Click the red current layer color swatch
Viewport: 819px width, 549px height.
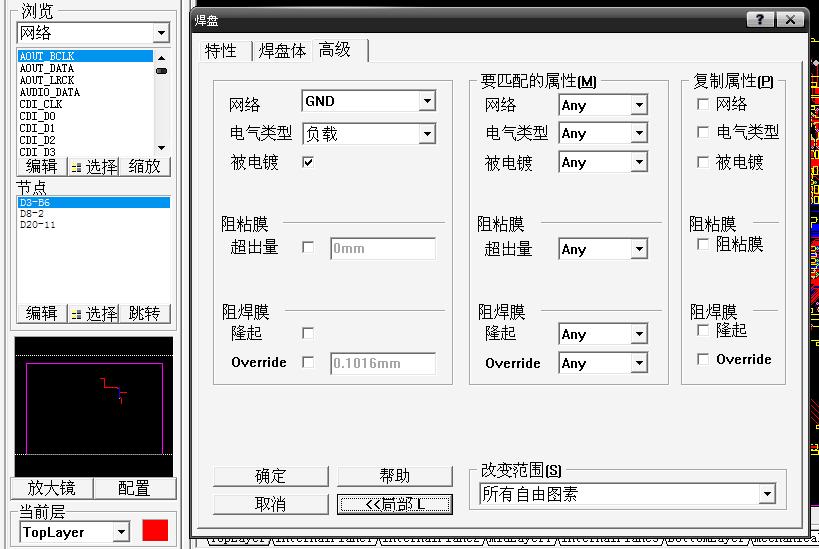(155, 530)
